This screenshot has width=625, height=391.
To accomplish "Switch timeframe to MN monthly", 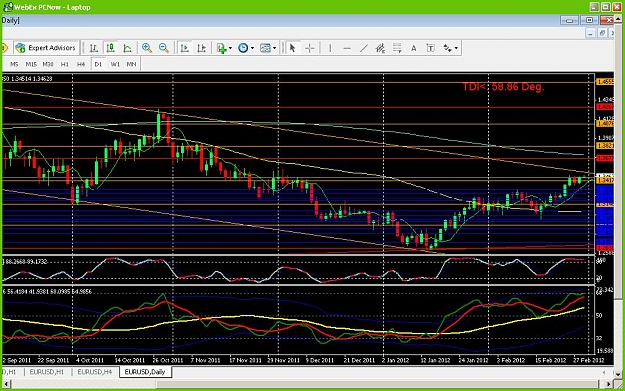I will point(131,64).
